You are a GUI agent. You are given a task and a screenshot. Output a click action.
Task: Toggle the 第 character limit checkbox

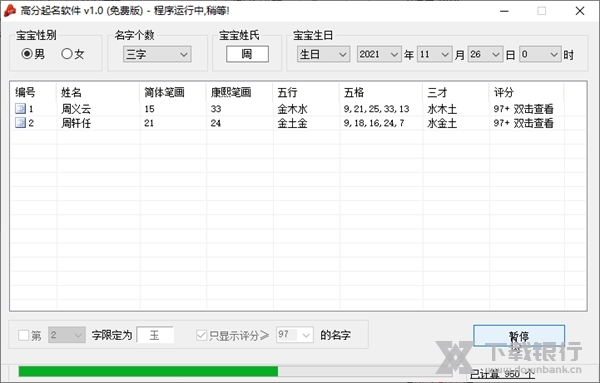point(23,336)
